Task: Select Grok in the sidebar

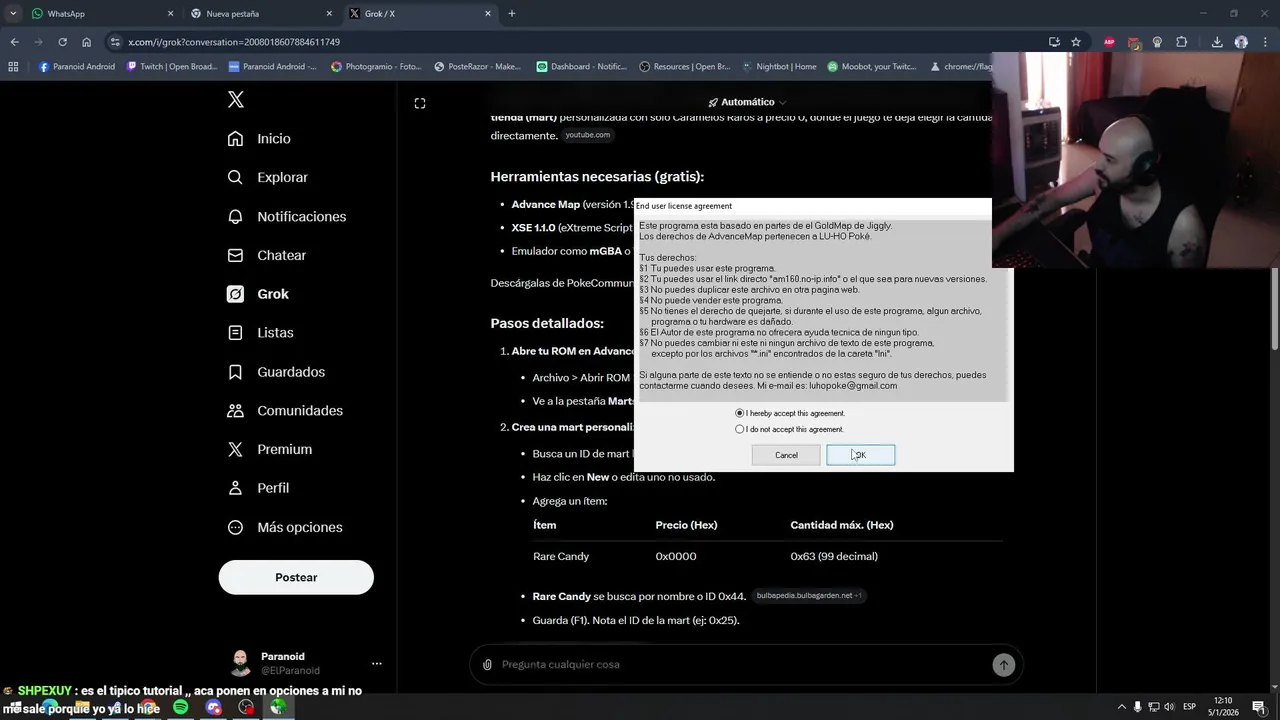Action: [258, 294]
